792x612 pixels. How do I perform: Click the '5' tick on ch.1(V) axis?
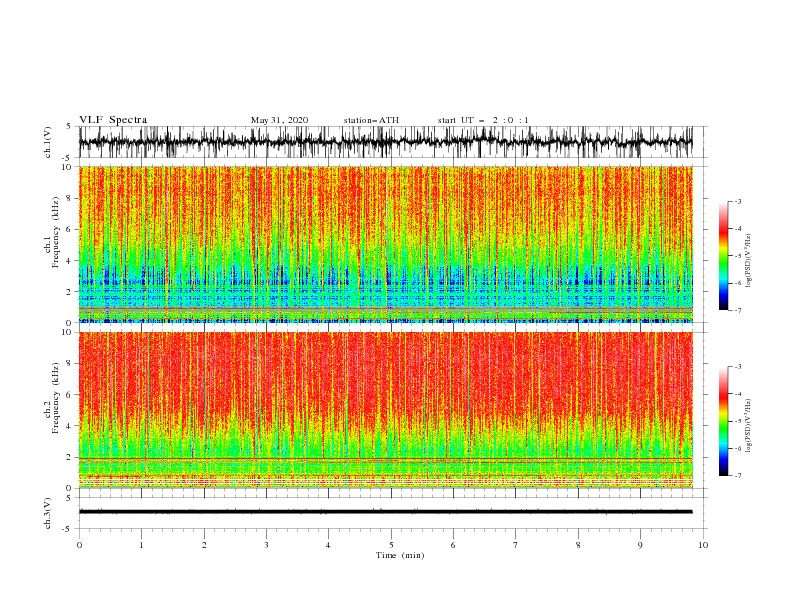pos(70,127)
